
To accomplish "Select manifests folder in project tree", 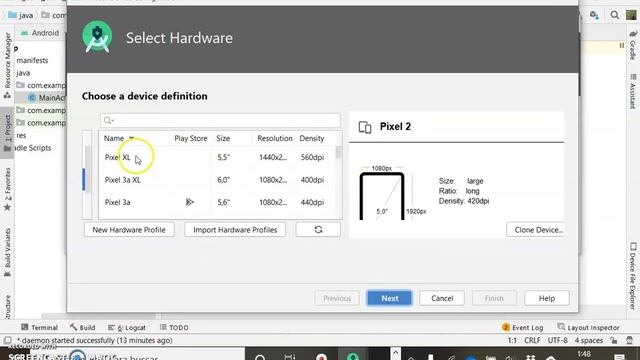I will coord(32,60).
